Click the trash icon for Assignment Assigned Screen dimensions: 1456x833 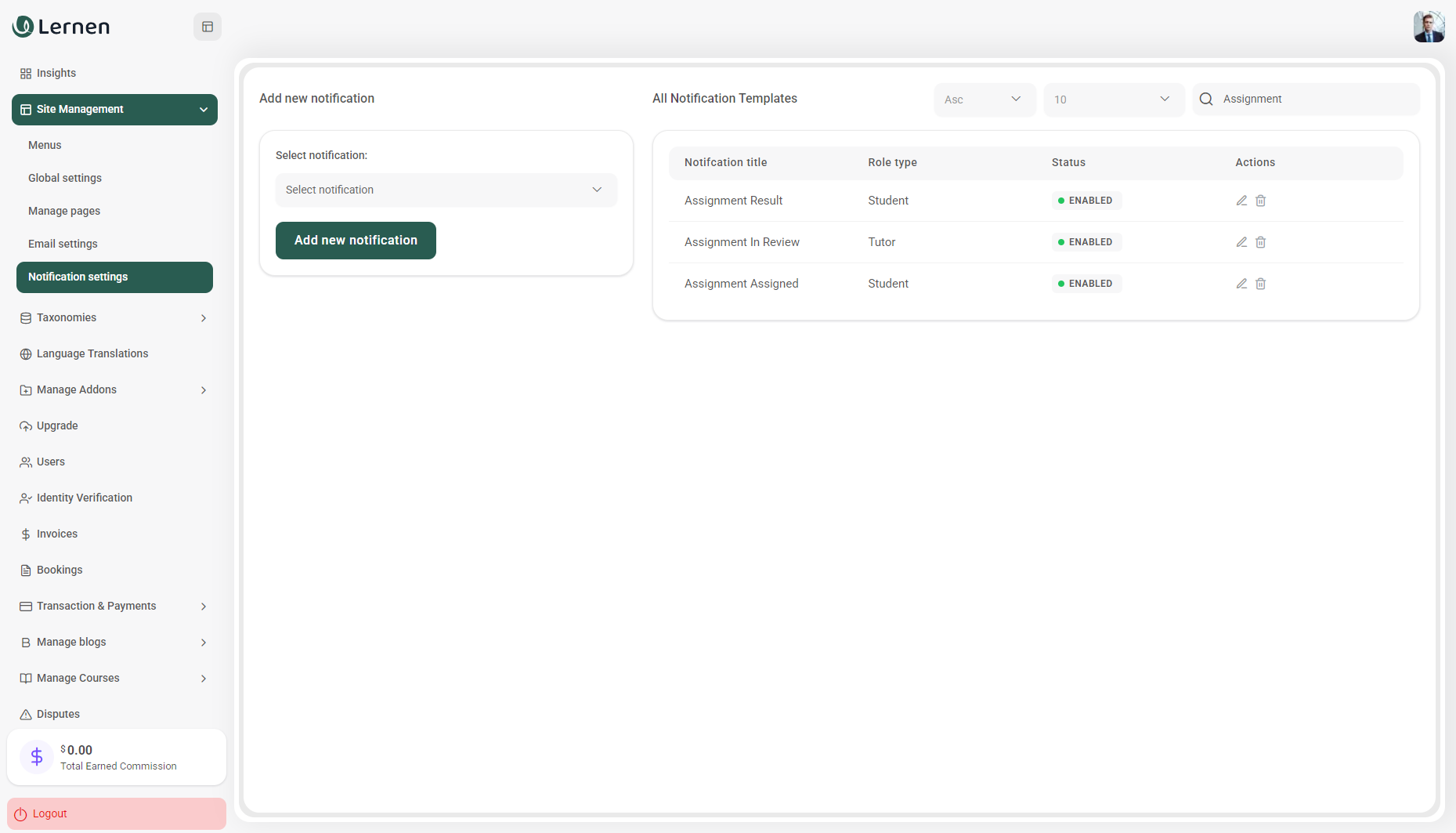(x=1261, y=284)
